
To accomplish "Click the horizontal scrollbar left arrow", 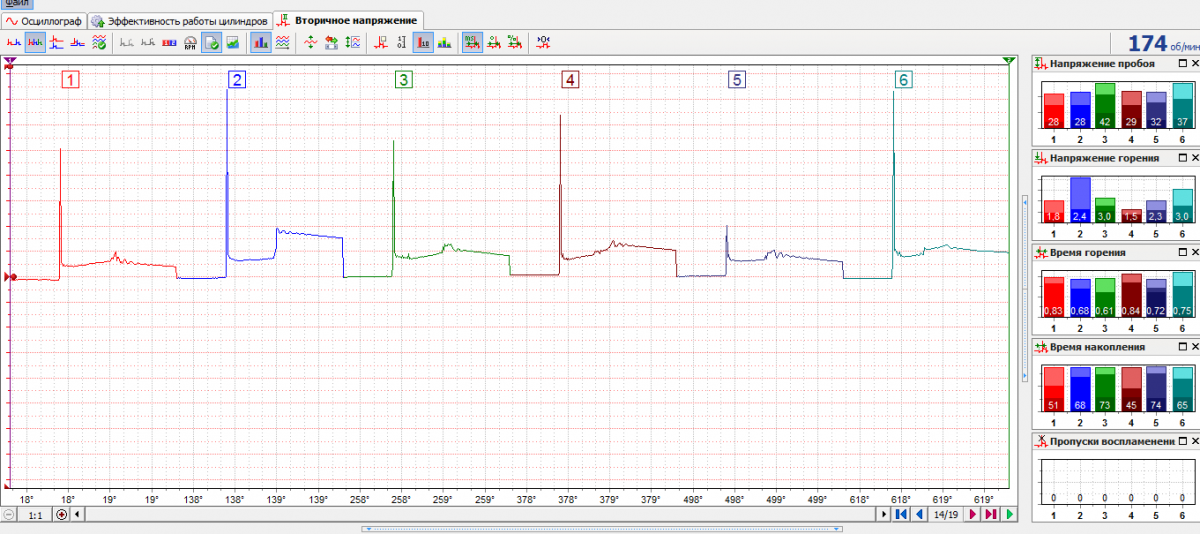I will tap(78, 514).
